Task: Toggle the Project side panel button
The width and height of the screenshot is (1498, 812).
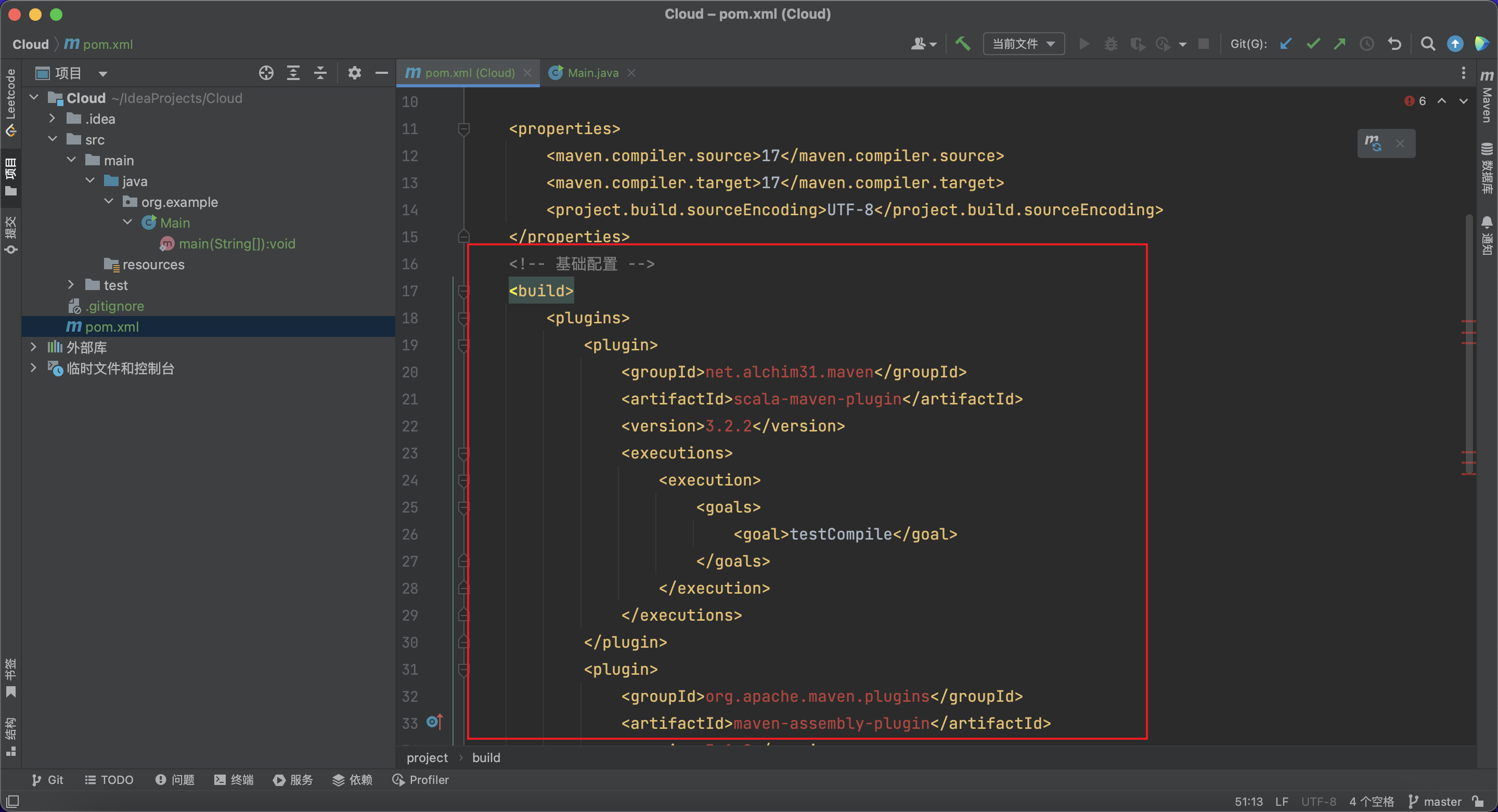Action: tap(10, 176)
